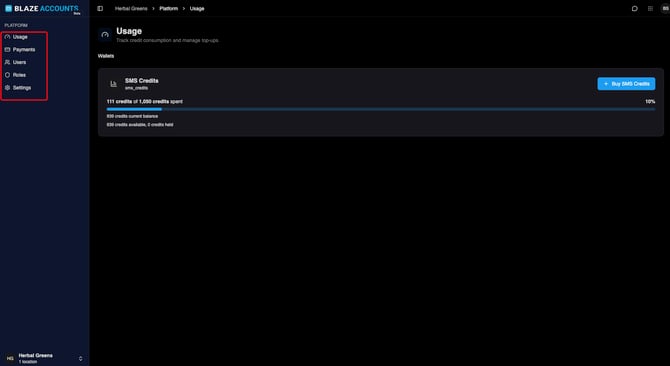Click the Blaze Accounts logo
670x366 pixels.
coord(42,9)
